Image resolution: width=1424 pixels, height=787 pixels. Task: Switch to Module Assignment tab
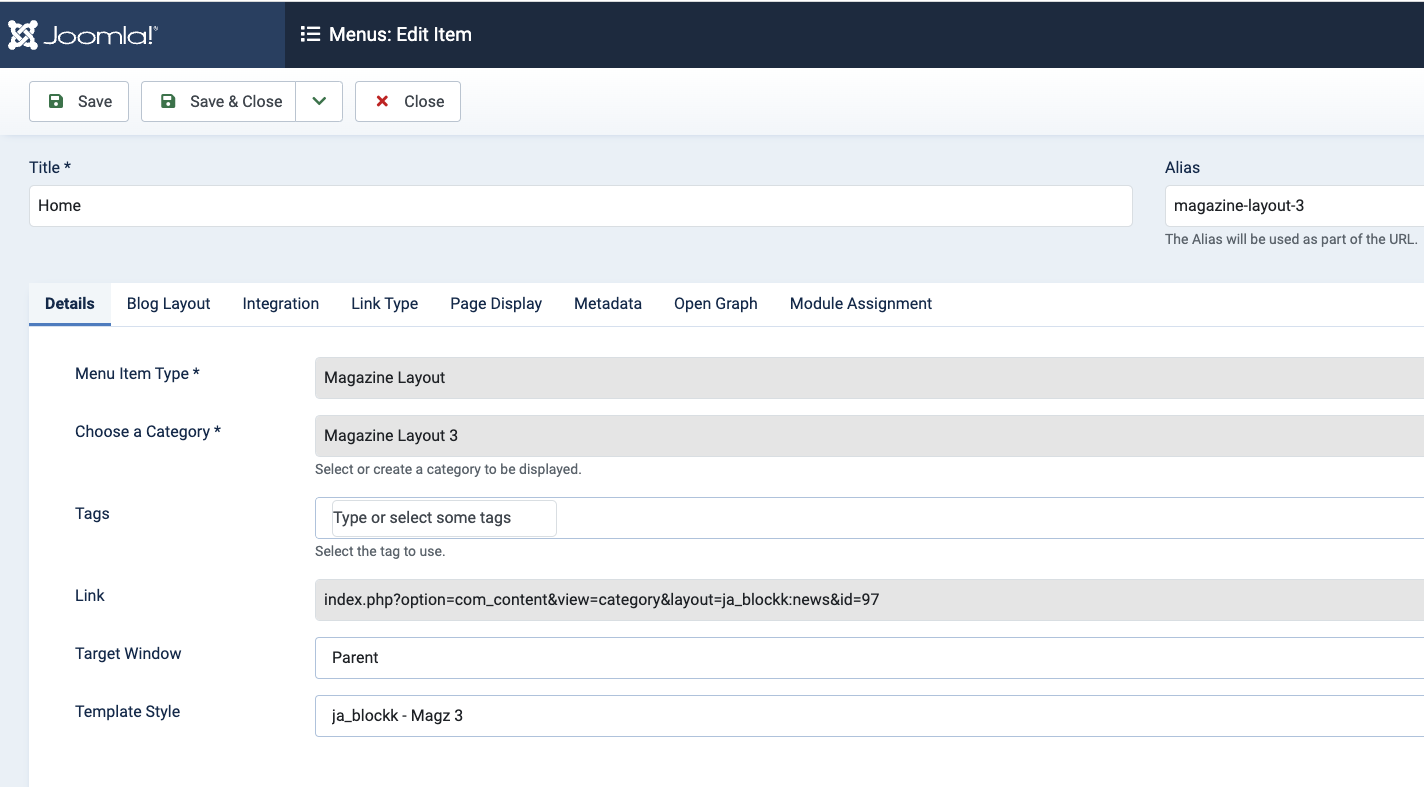click(860, 304)
